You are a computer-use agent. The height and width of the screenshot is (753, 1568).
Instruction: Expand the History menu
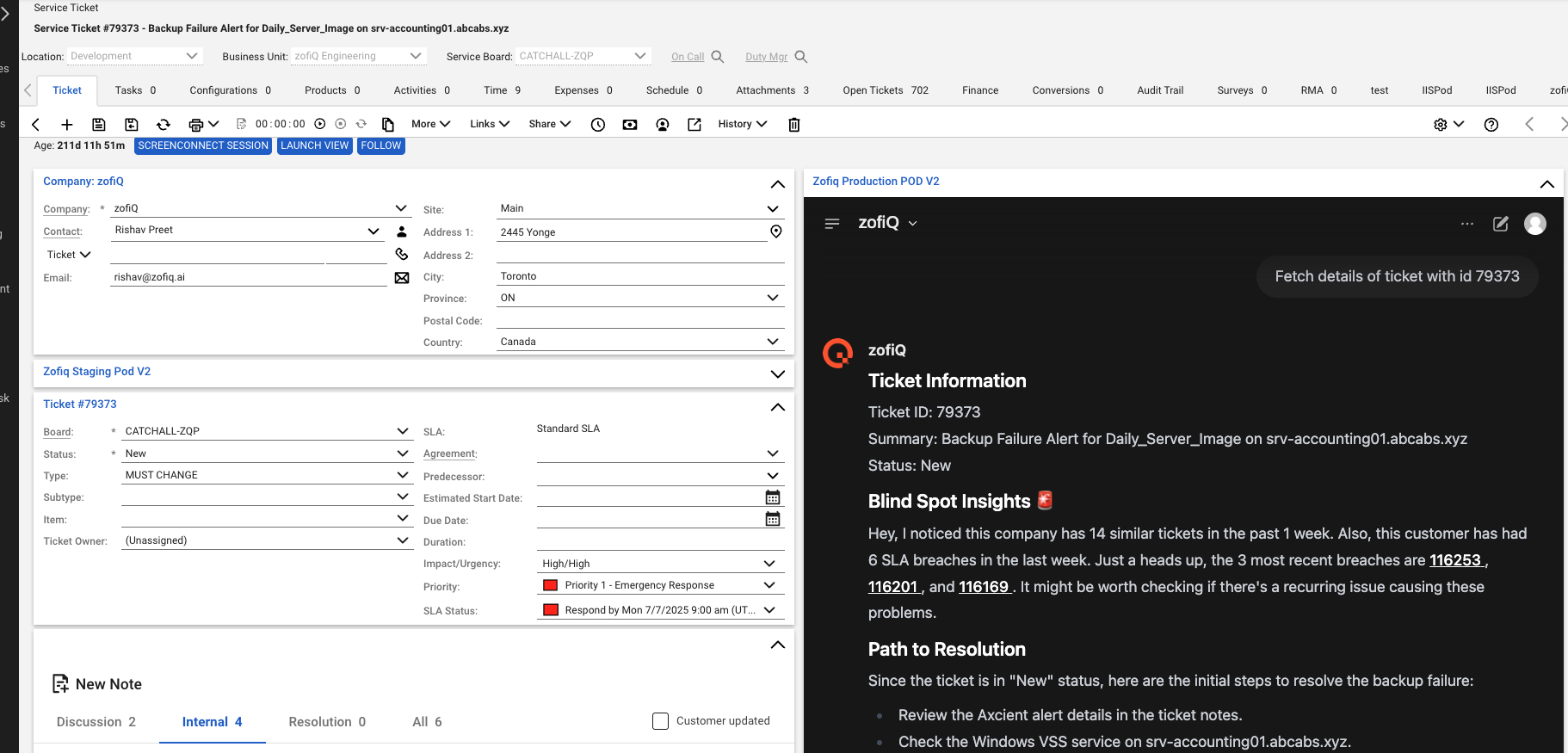coord(743,124)
